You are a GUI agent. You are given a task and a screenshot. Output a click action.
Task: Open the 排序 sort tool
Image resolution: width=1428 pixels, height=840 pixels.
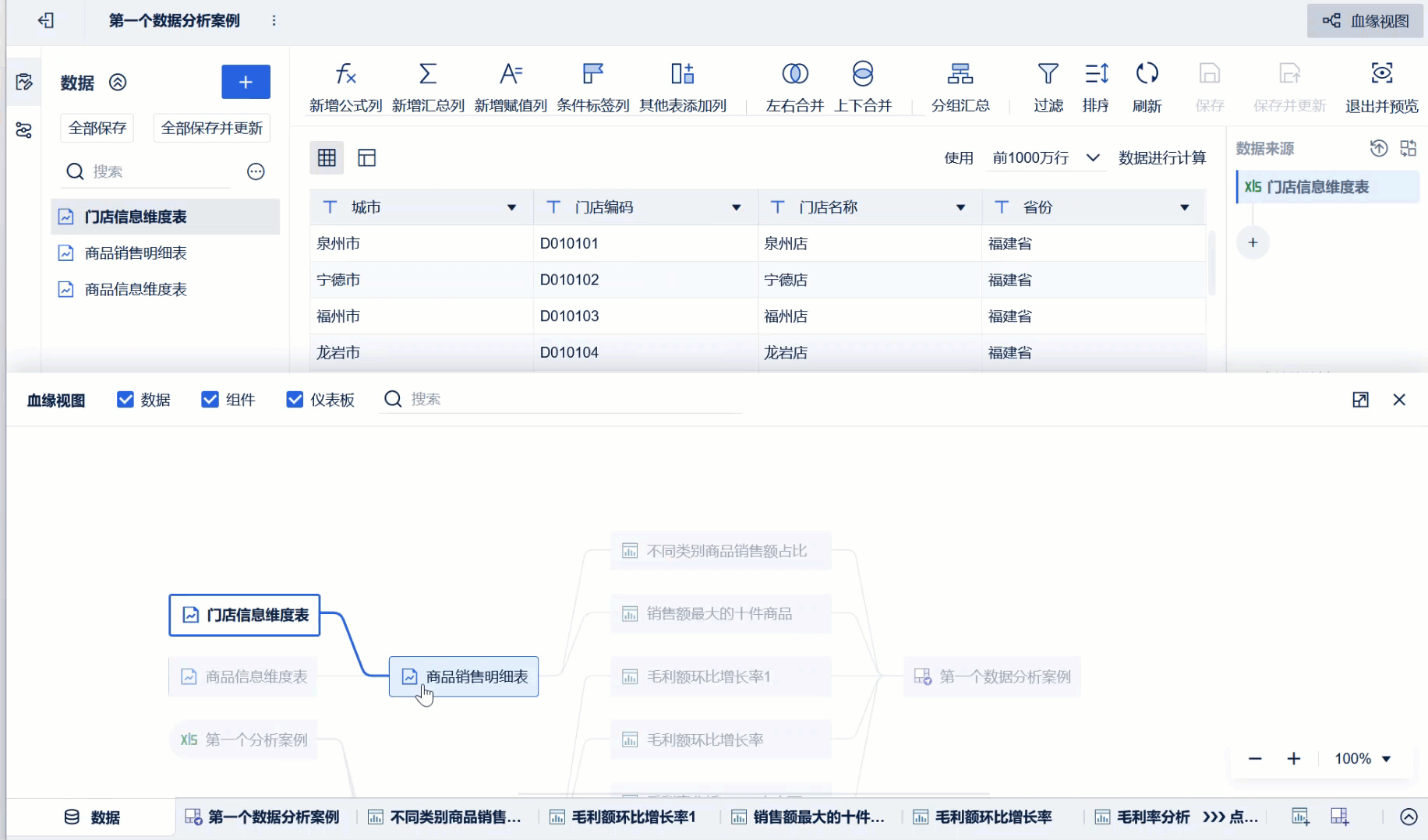(x=1096, y=87)
